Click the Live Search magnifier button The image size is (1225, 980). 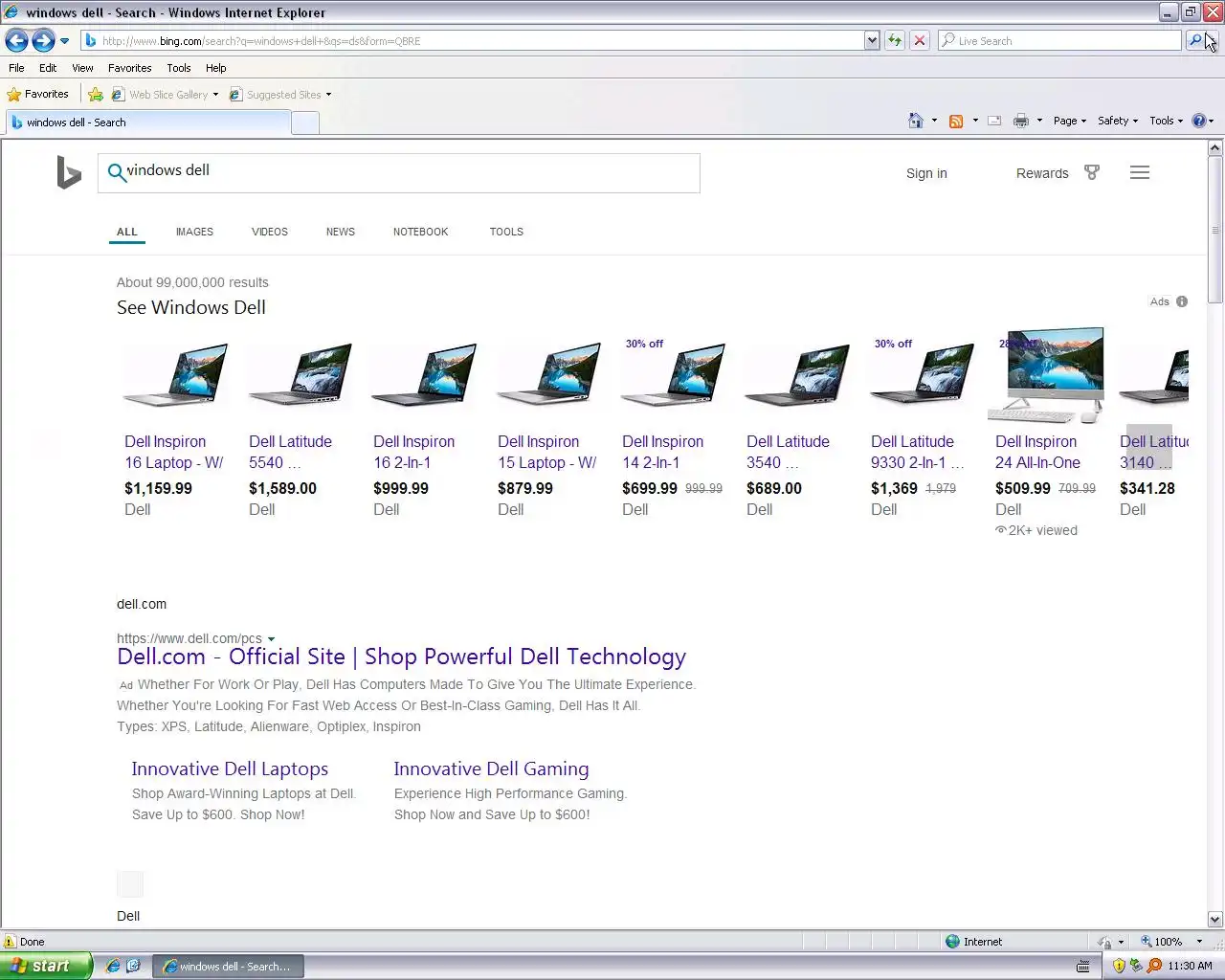pyautogui.click(x=1195, y=41)
